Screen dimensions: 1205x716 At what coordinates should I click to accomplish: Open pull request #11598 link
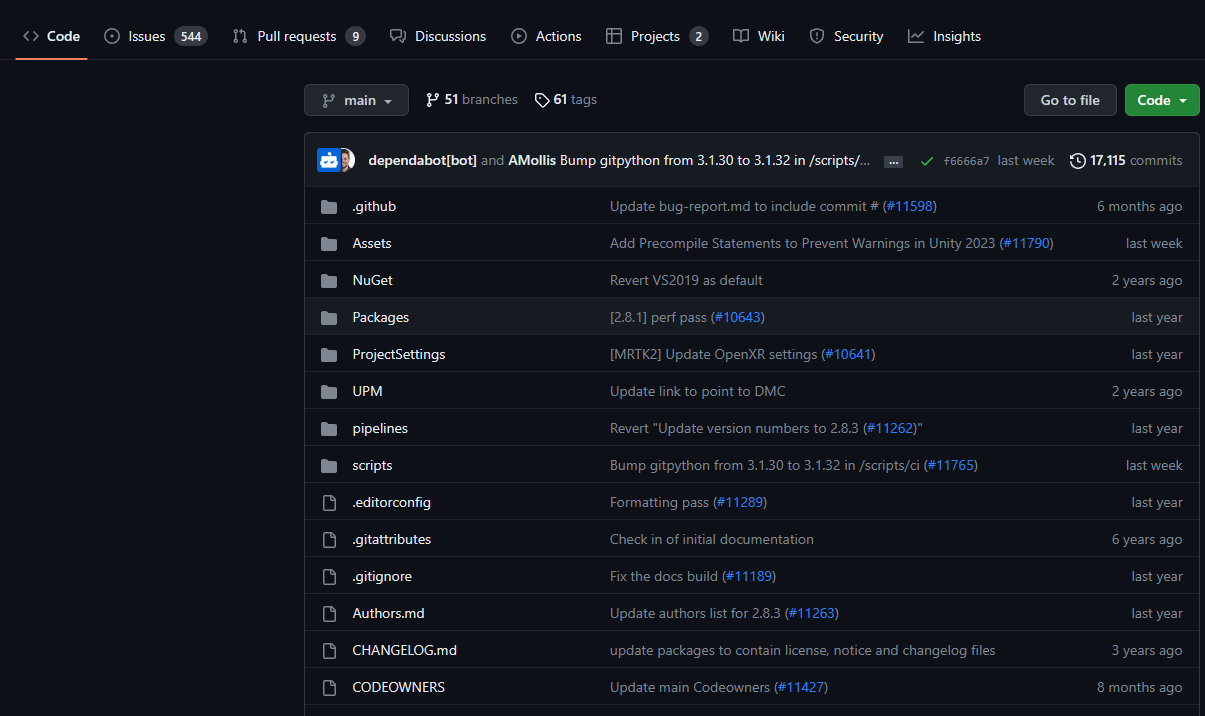pos(909,206)
